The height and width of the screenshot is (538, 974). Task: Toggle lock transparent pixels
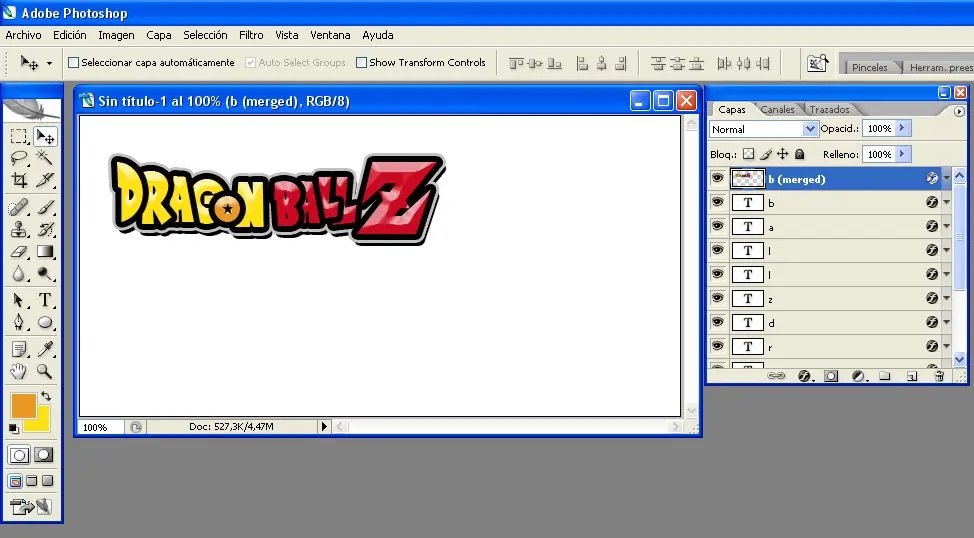pyautogui.click(x=749, y=154)
